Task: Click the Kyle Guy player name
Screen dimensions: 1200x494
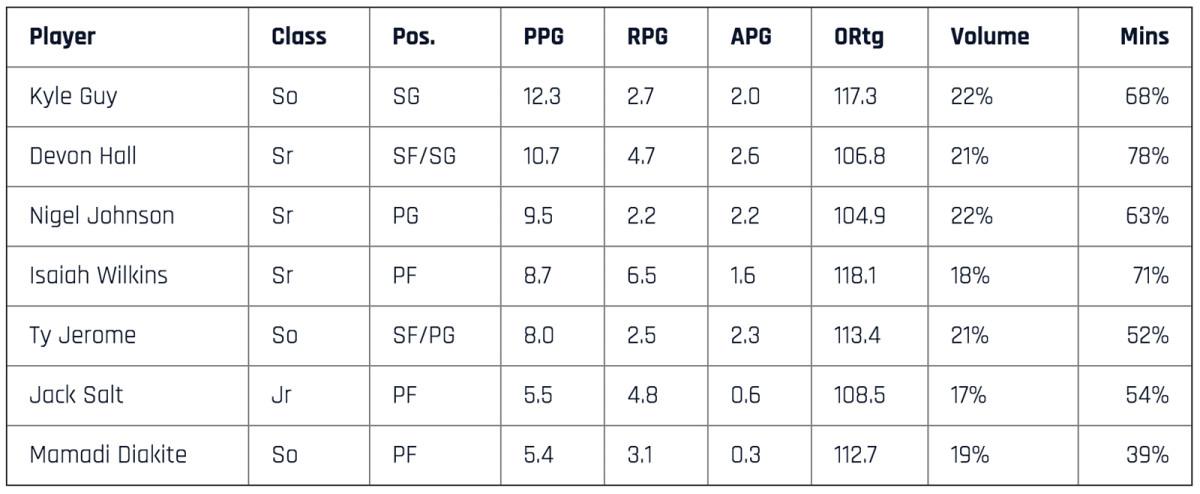Action: pos(72,97)
